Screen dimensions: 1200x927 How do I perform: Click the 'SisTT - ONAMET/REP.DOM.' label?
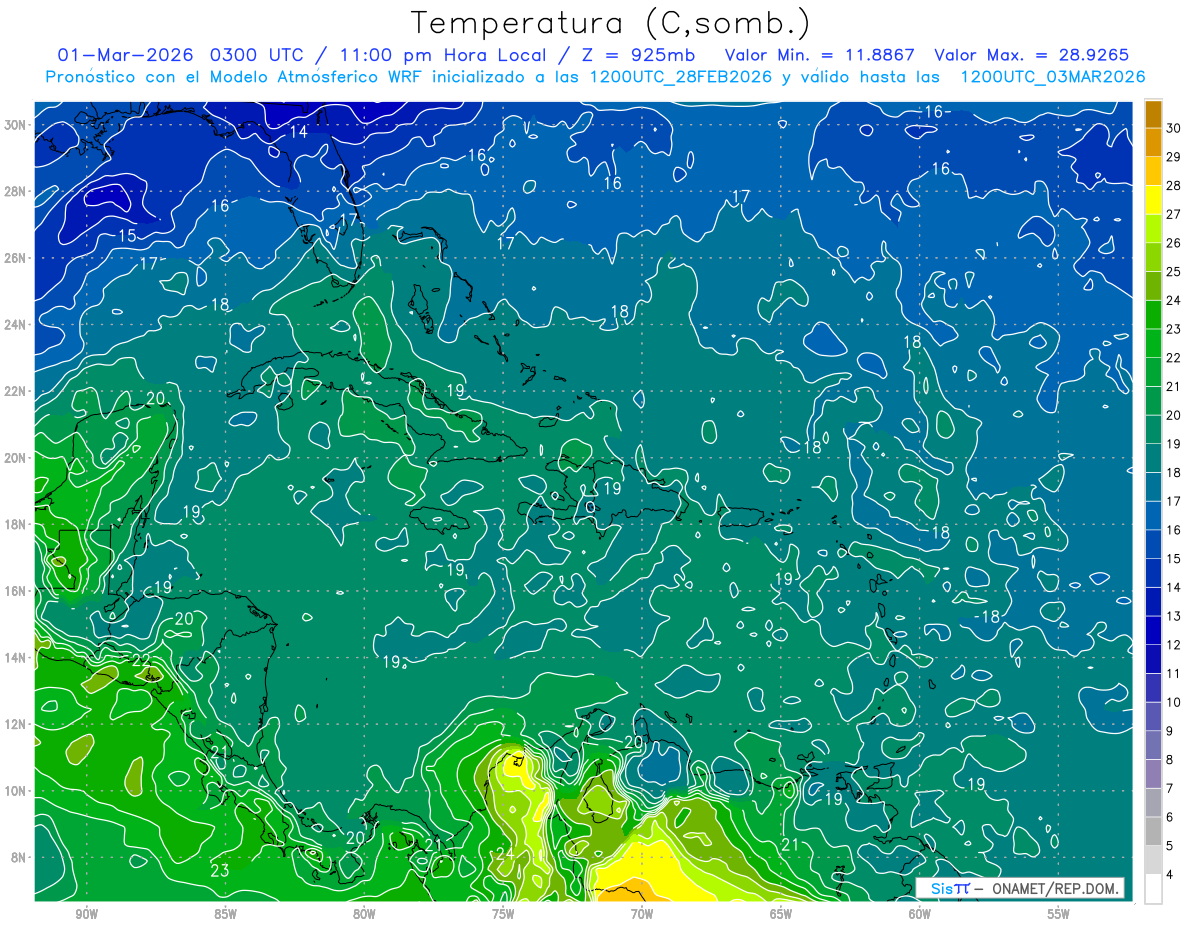point(1020,889)
